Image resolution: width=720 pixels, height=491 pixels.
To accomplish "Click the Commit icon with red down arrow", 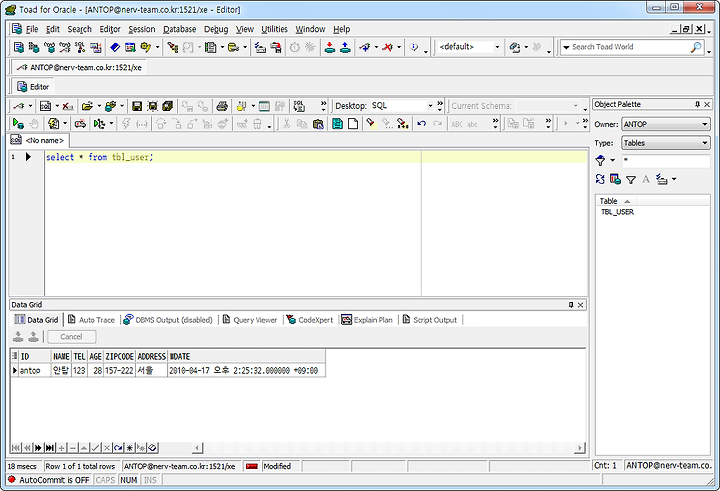I will coord(330,47).
